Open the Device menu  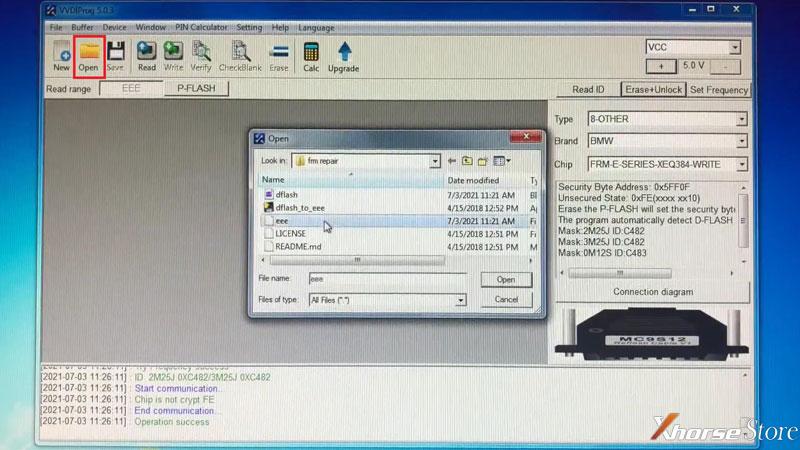pos(114,28)
